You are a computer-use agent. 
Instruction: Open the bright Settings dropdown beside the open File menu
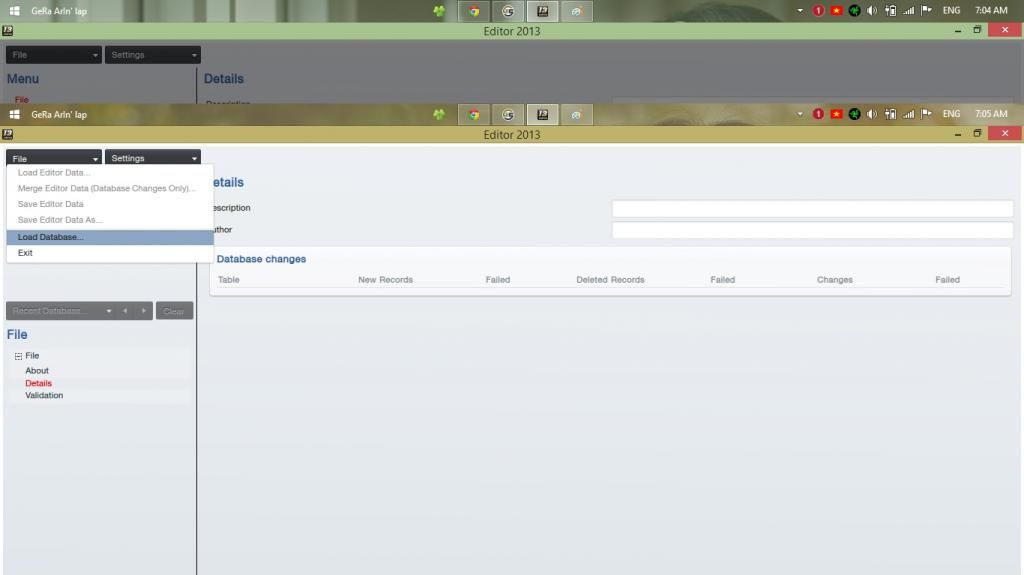[x=152, y=157]
